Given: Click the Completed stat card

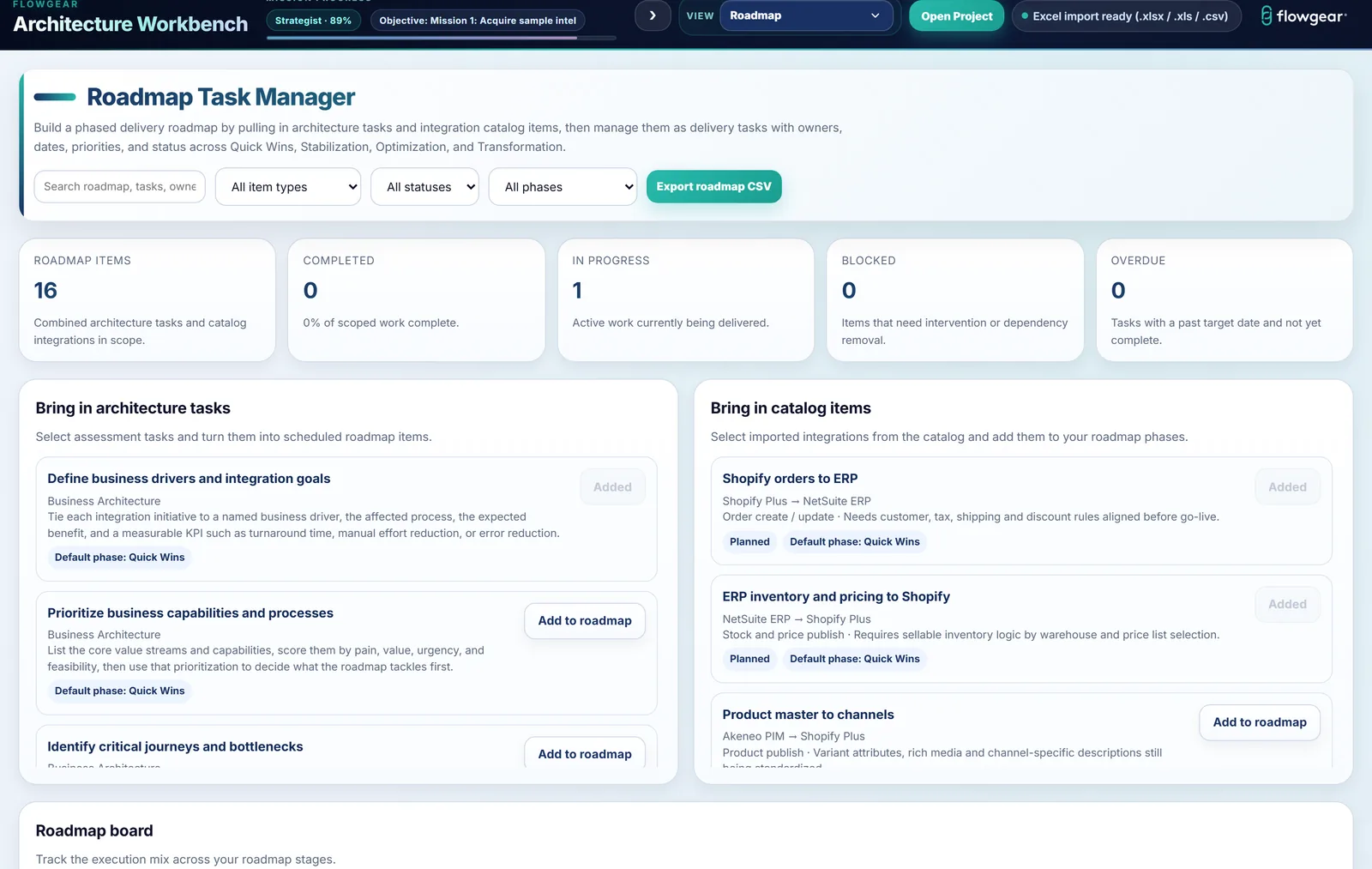Looking at the screenshot, I should (417, 299).
